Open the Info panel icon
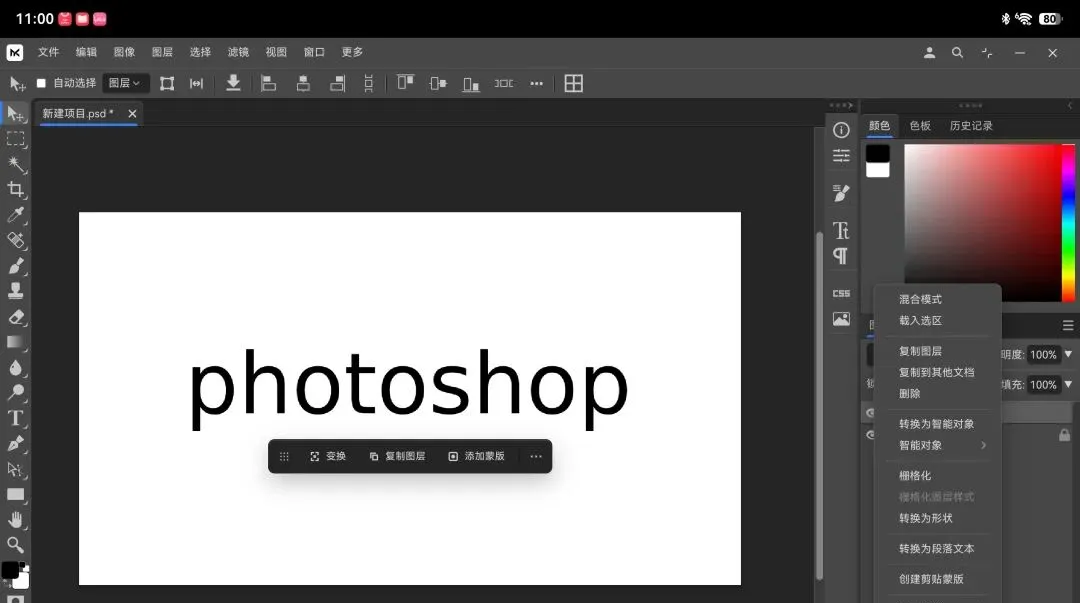This screenshot has height=603, width=1080. (x=841, y=130)
